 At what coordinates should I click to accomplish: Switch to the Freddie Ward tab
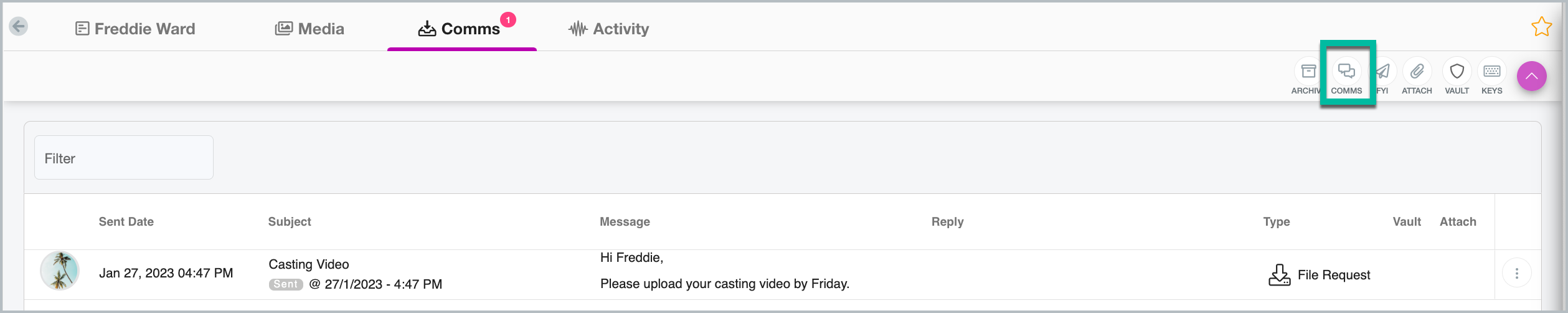135,29
